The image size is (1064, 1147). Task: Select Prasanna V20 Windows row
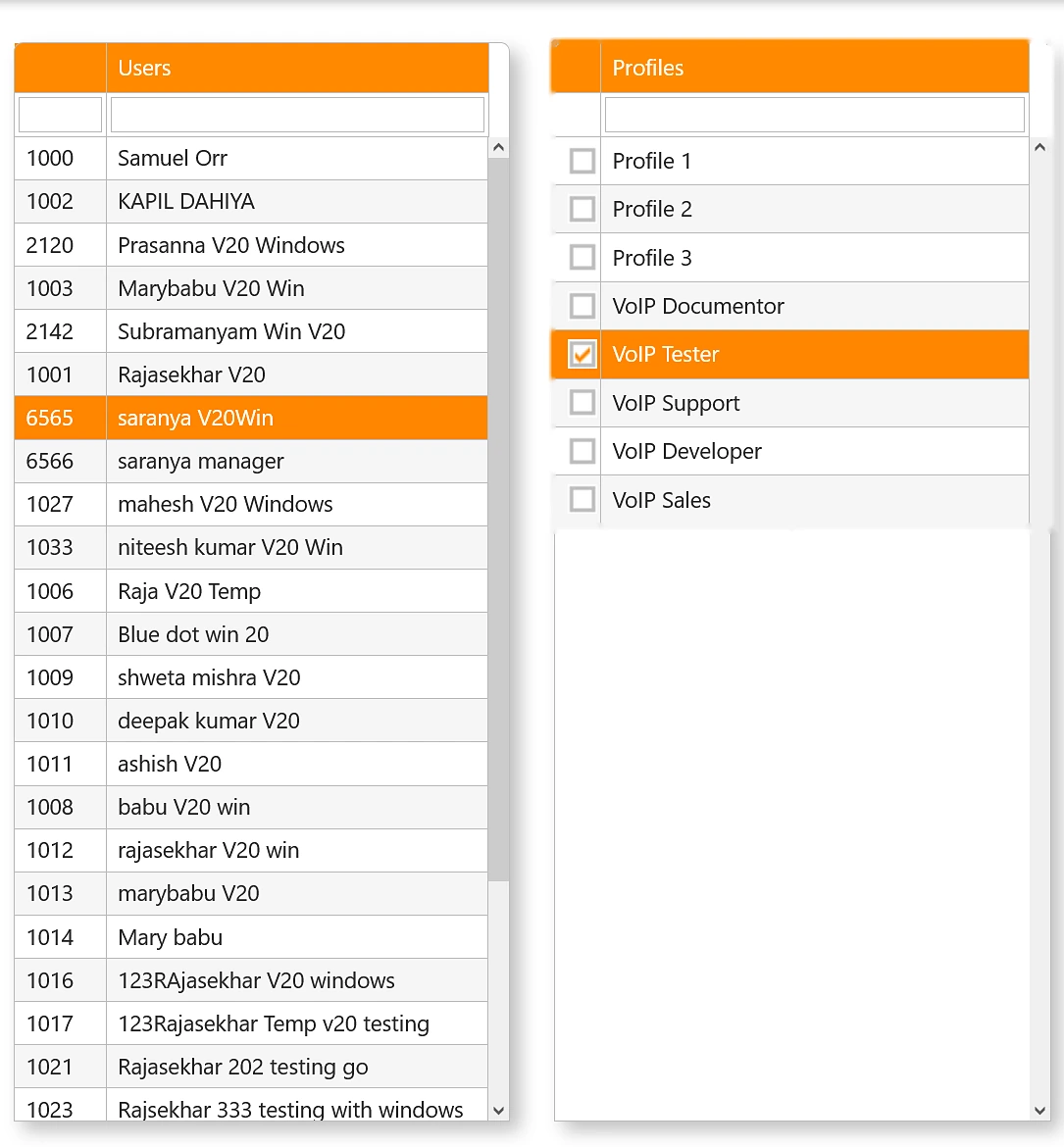click(251, 245)
